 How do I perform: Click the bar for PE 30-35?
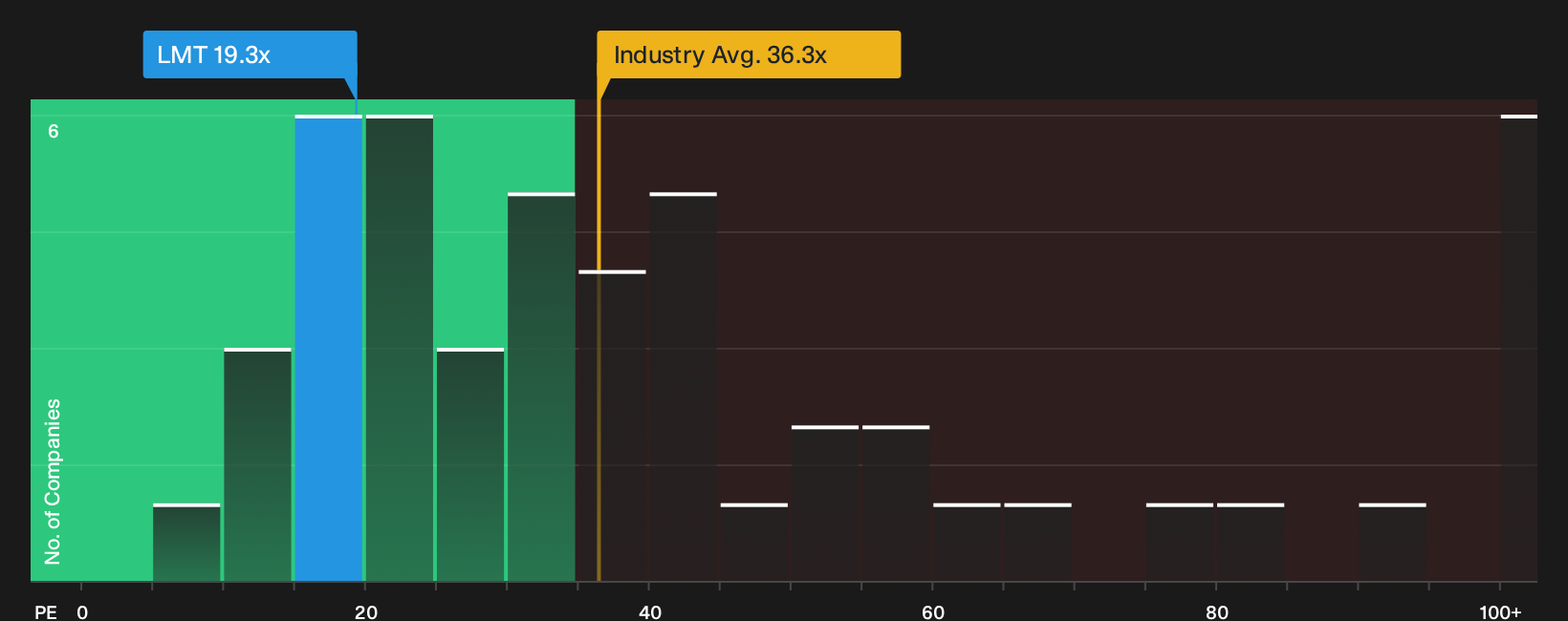pos(541,387)
